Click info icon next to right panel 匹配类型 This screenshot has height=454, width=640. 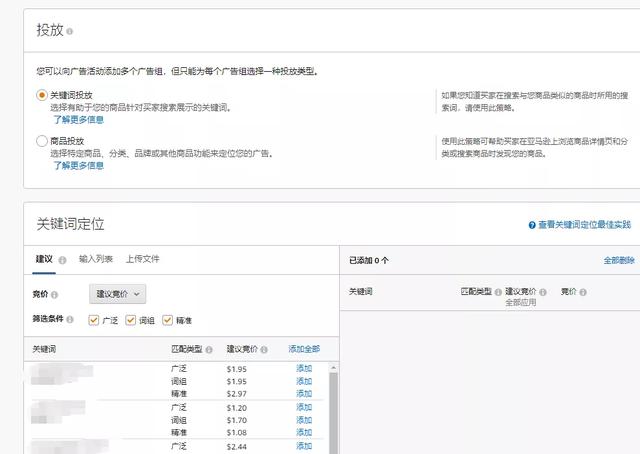point(498,292)
